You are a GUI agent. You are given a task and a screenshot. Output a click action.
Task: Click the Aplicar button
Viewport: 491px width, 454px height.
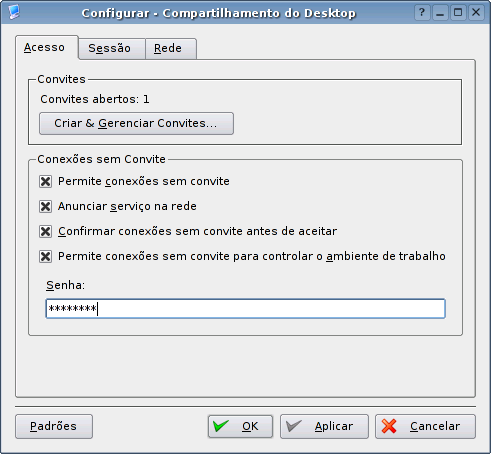[324, 426]
